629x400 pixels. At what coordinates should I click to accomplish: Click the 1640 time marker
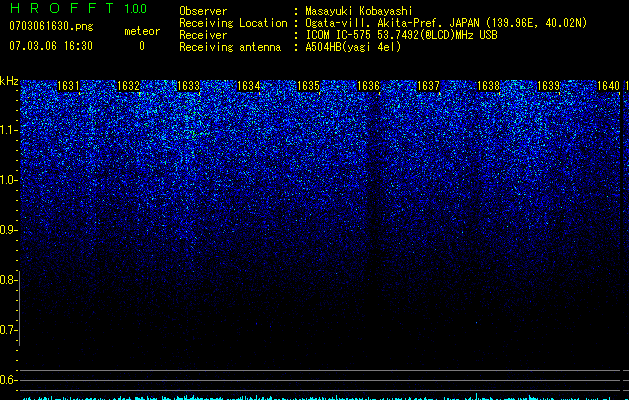click(x=608, y=86)
